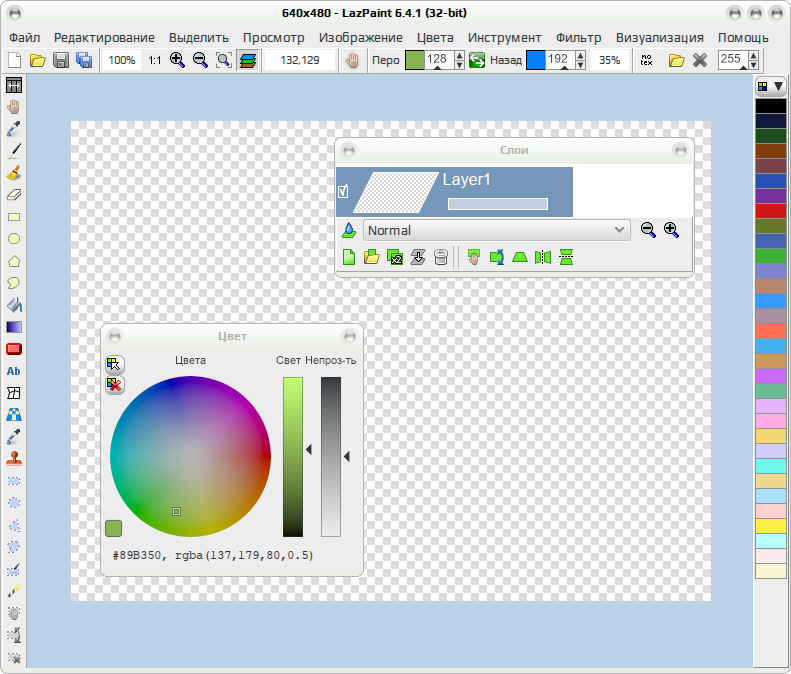Click the Свет lightness bar in Цвет panel
Screen dimensions: 791x674
click(293, 457)
